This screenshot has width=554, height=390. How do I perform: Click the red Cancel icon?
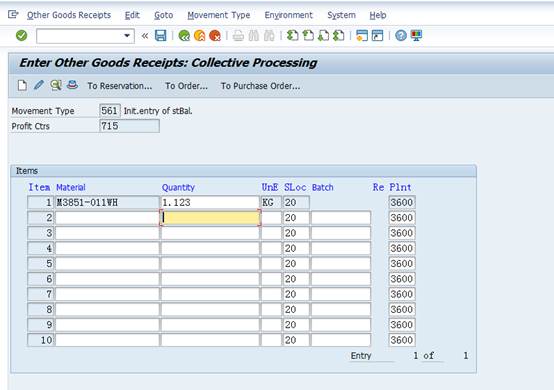pyautogui.click(x=215, y=35)
